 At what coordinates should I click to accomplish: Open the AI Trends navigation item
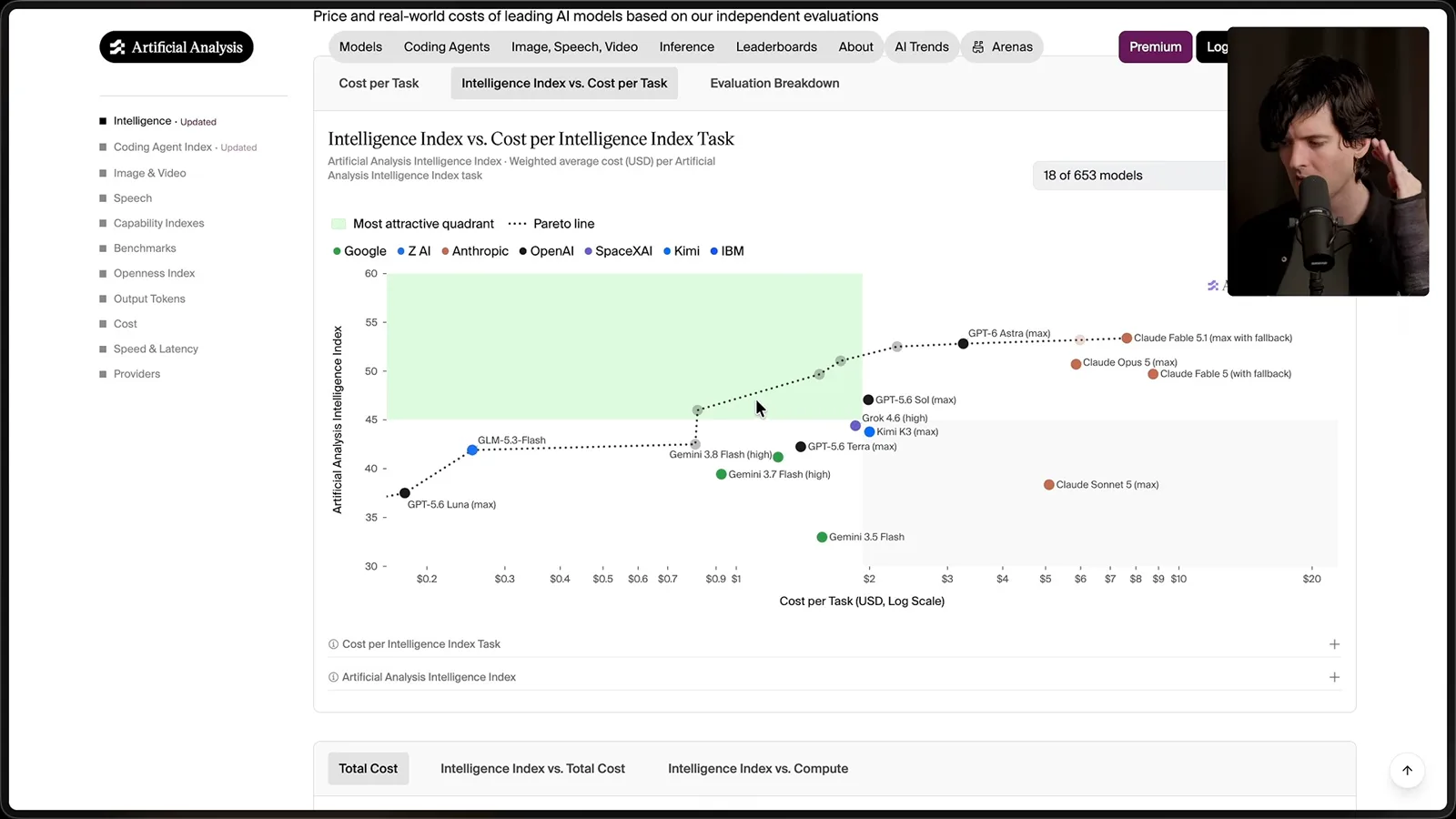pyautogui.click(x=922, y=47)
